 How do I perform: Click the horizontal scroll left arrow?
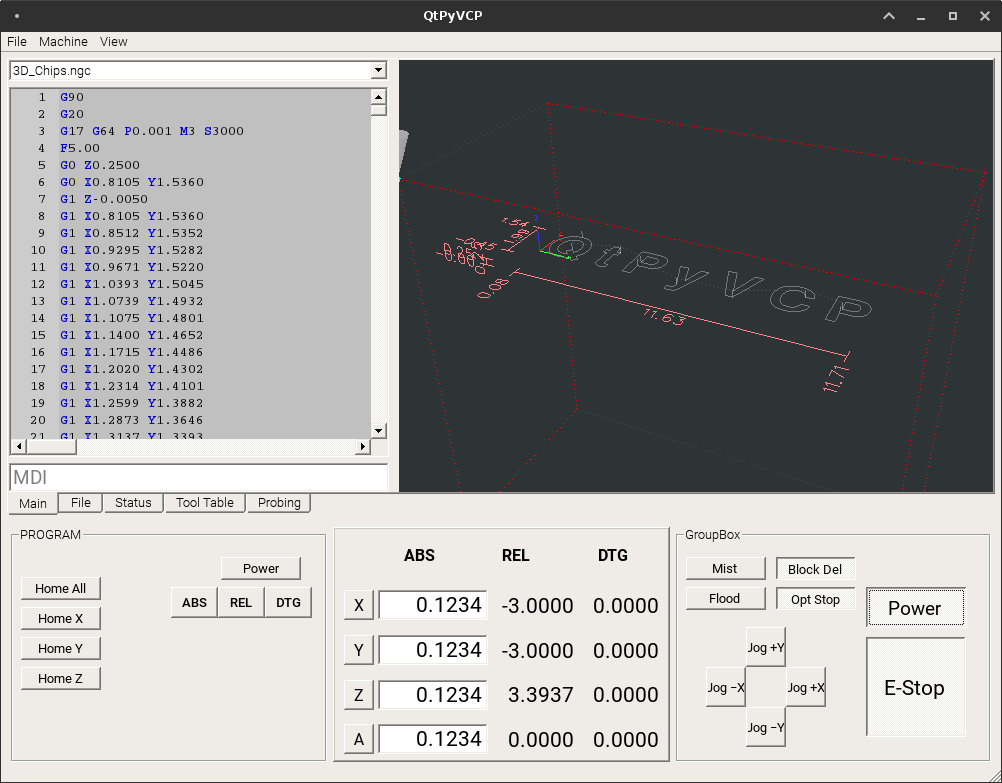[19, 446]
